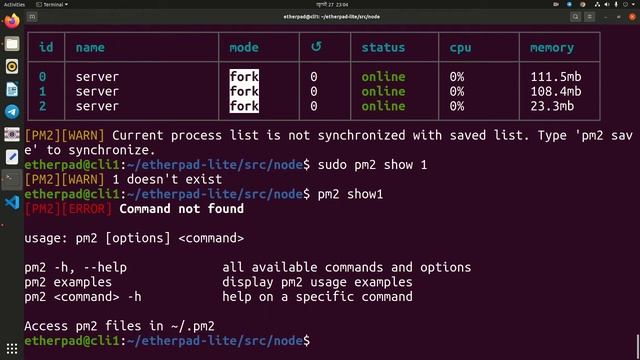The image size is (640, 360).
Task: Click 'online' status in id 1 row
Action: tap(383, 91)
